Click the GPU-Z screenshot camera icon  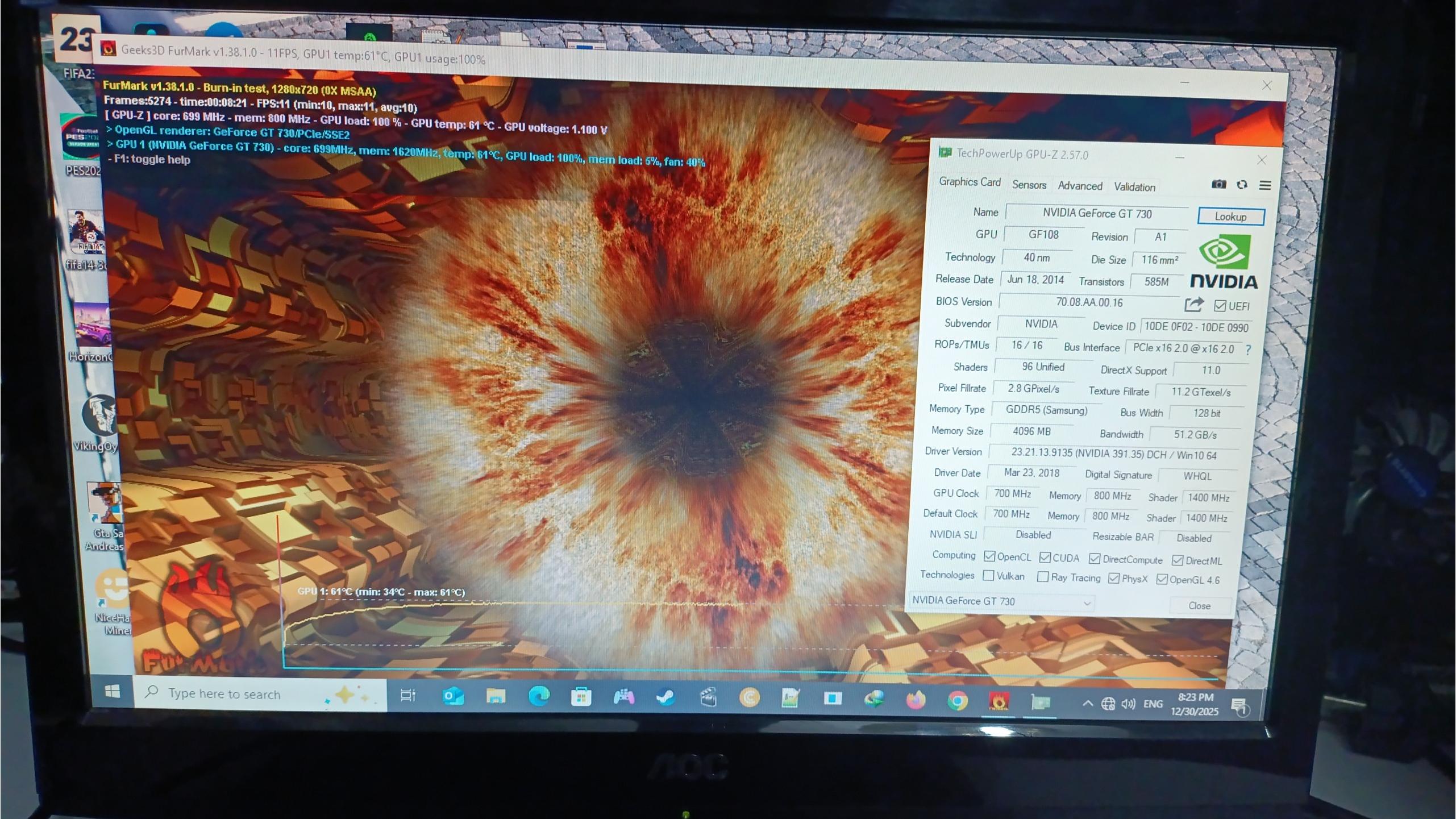pyautogui.click(x=1218, y=184)
